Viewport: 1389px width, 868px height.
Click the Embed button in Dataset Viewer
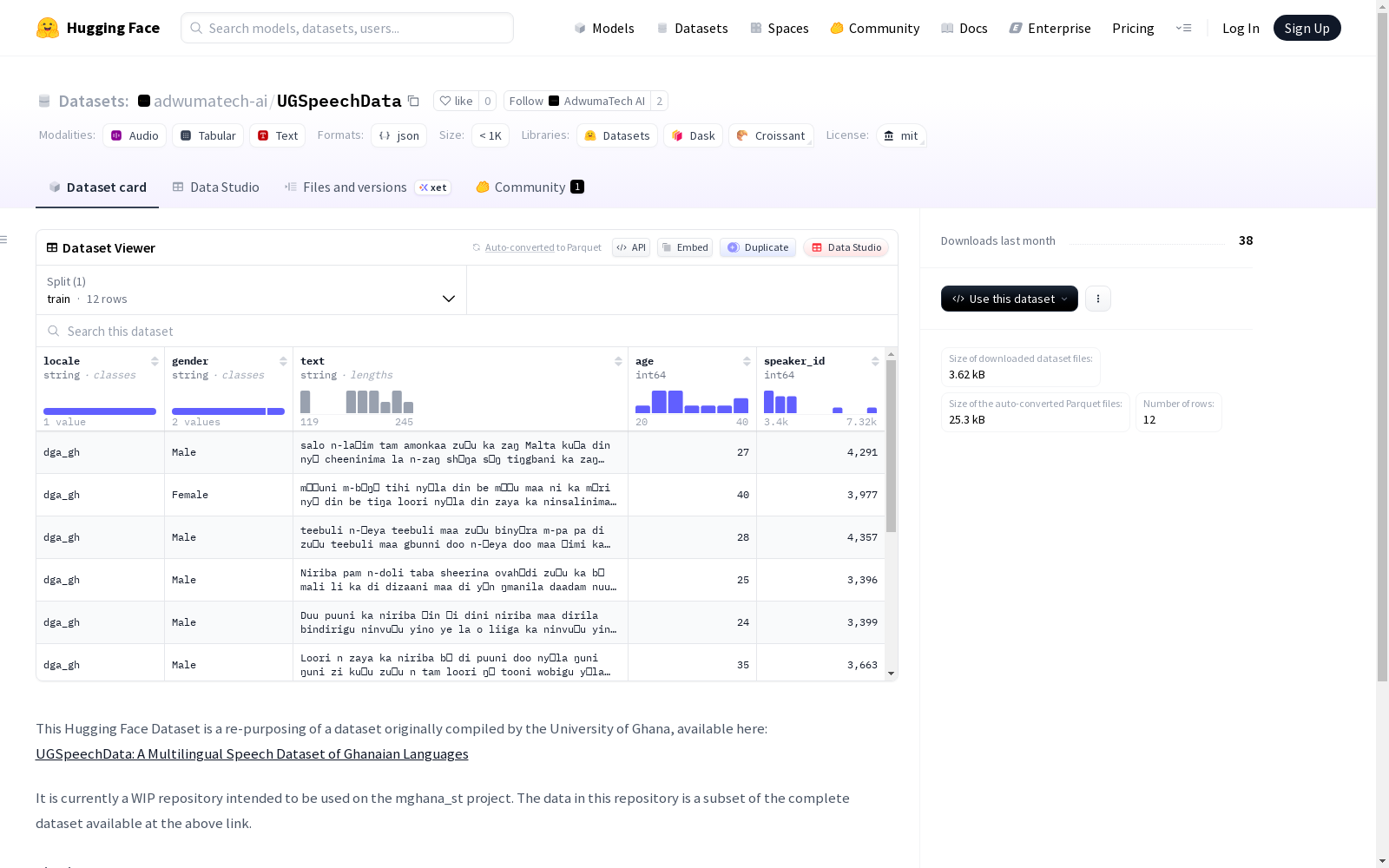point(685,247)
